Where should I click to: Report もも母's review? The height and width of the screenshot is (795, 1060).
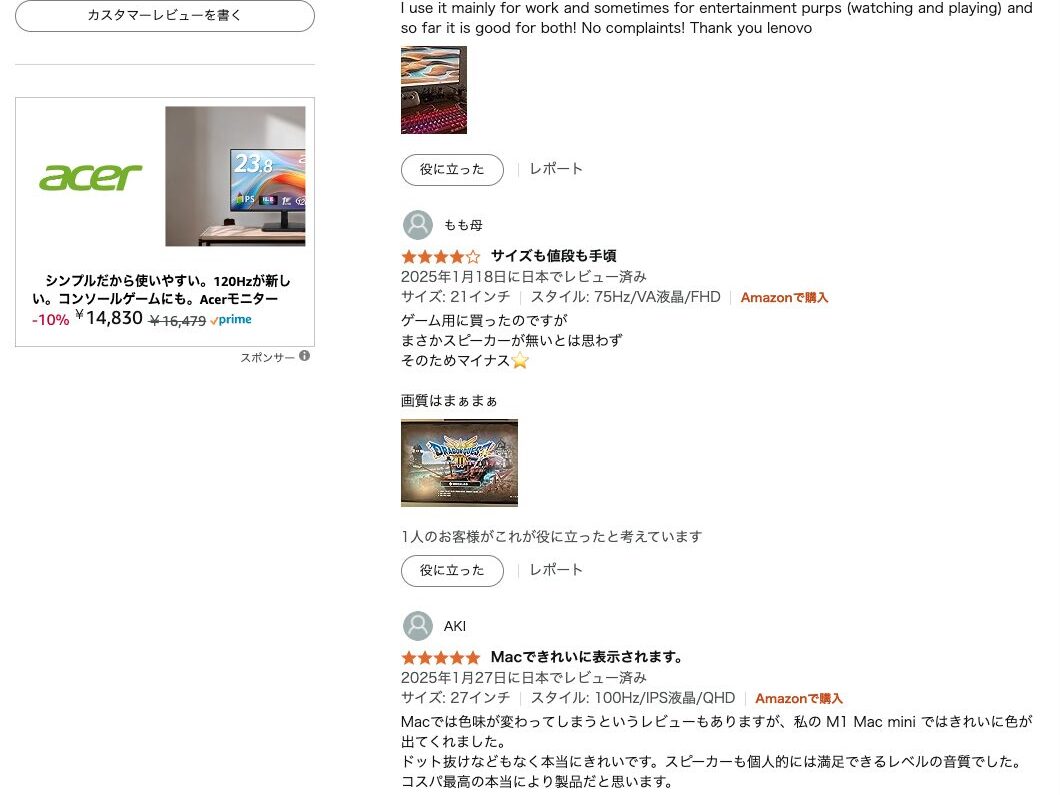556,570
